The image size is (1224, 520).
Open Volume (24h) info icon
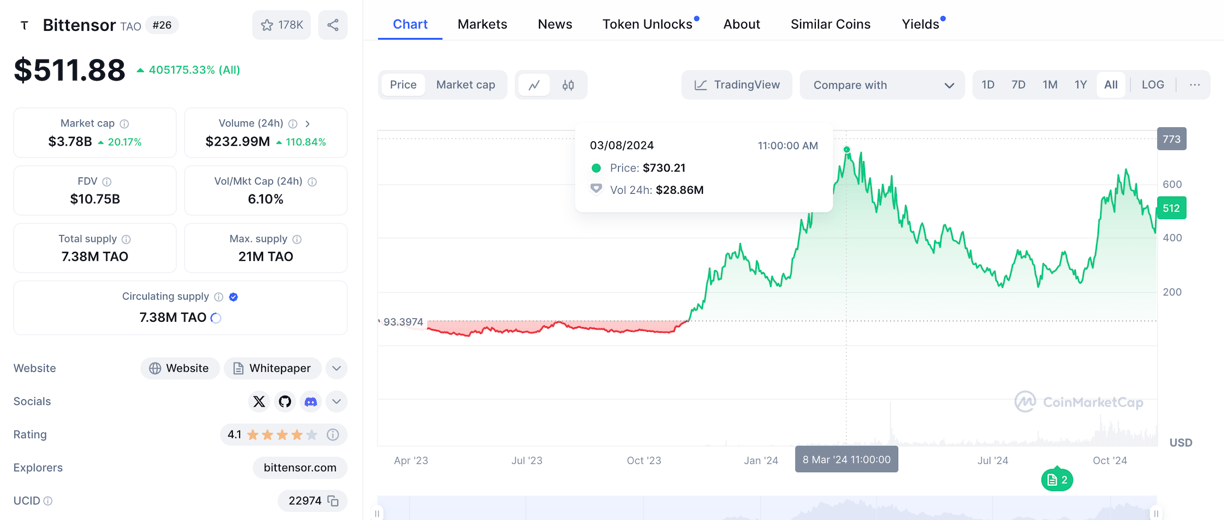[293, 124]
